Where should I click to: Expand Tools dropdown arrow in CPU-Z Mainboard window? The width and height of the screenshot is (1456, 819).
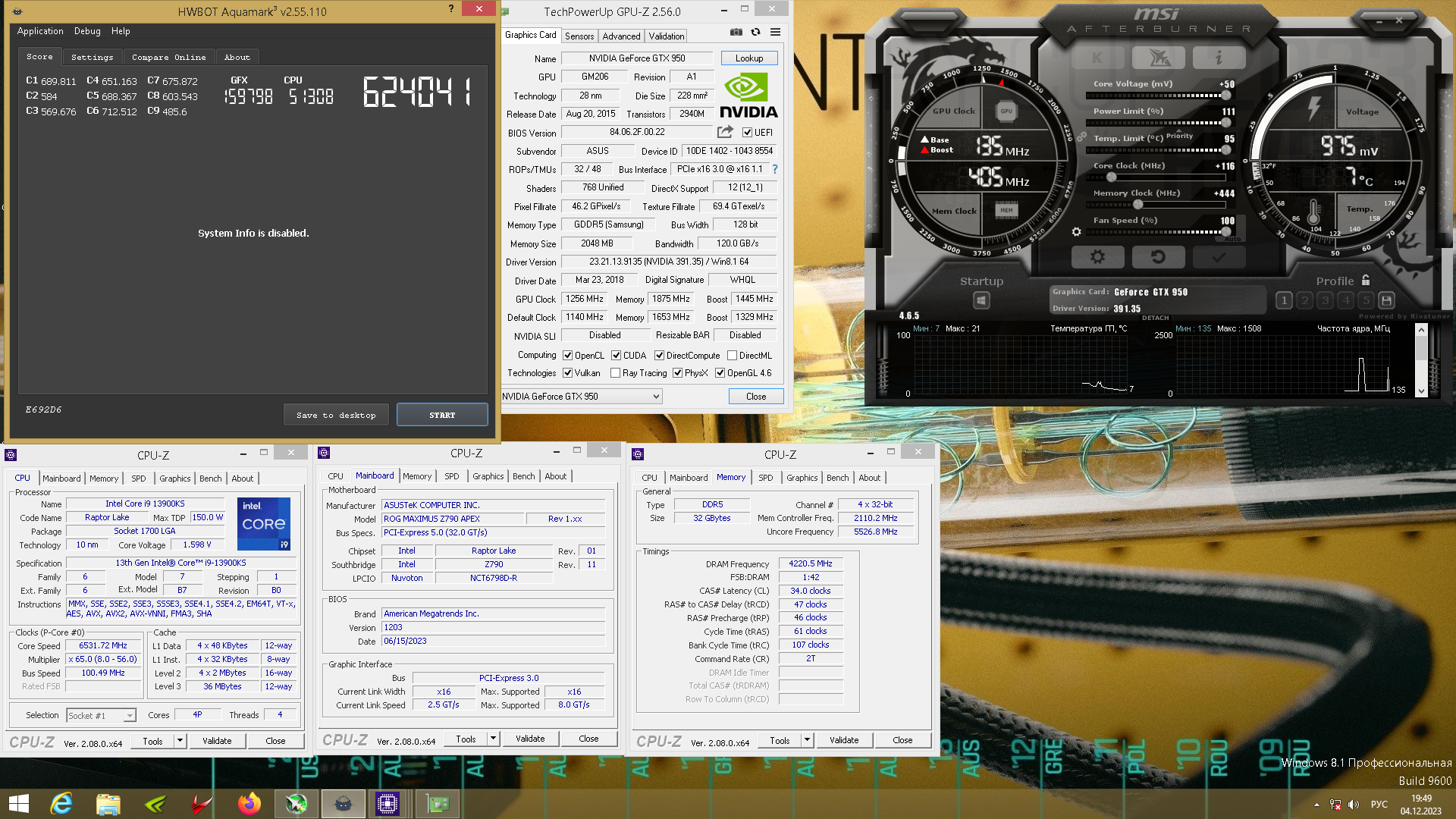tap(493, 739)
